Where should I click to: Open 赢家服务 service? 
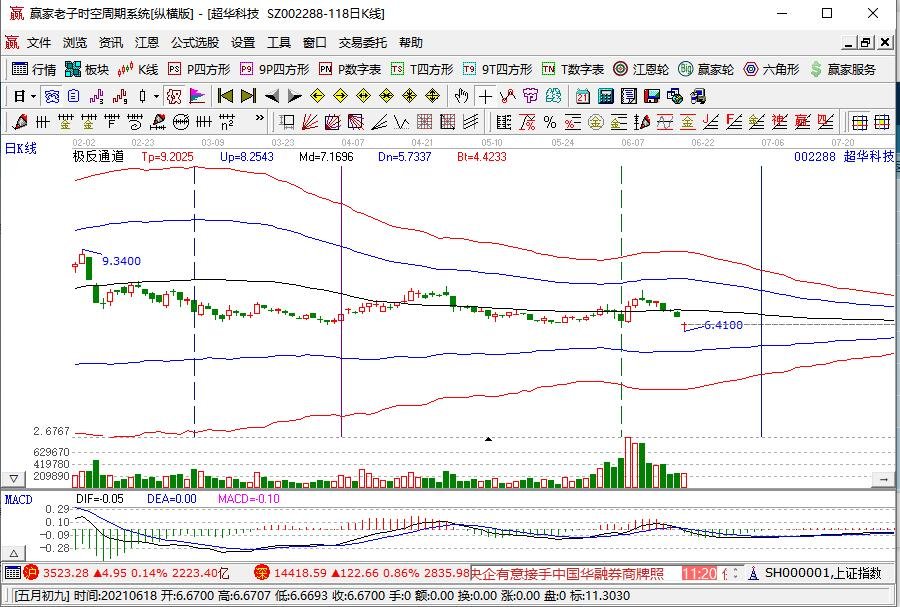click(x=843, y=69)
